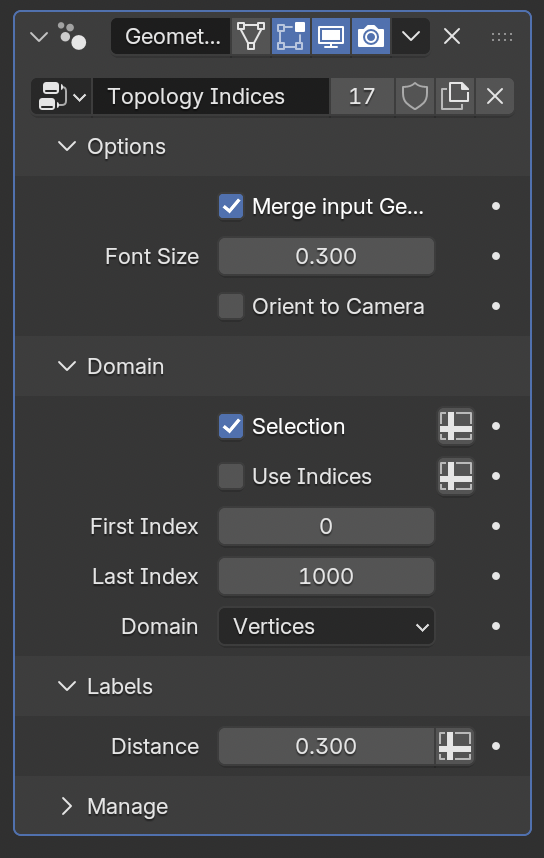The image size is (544, 858).
Task: Click the fake user shield icon
Action: 414,97
